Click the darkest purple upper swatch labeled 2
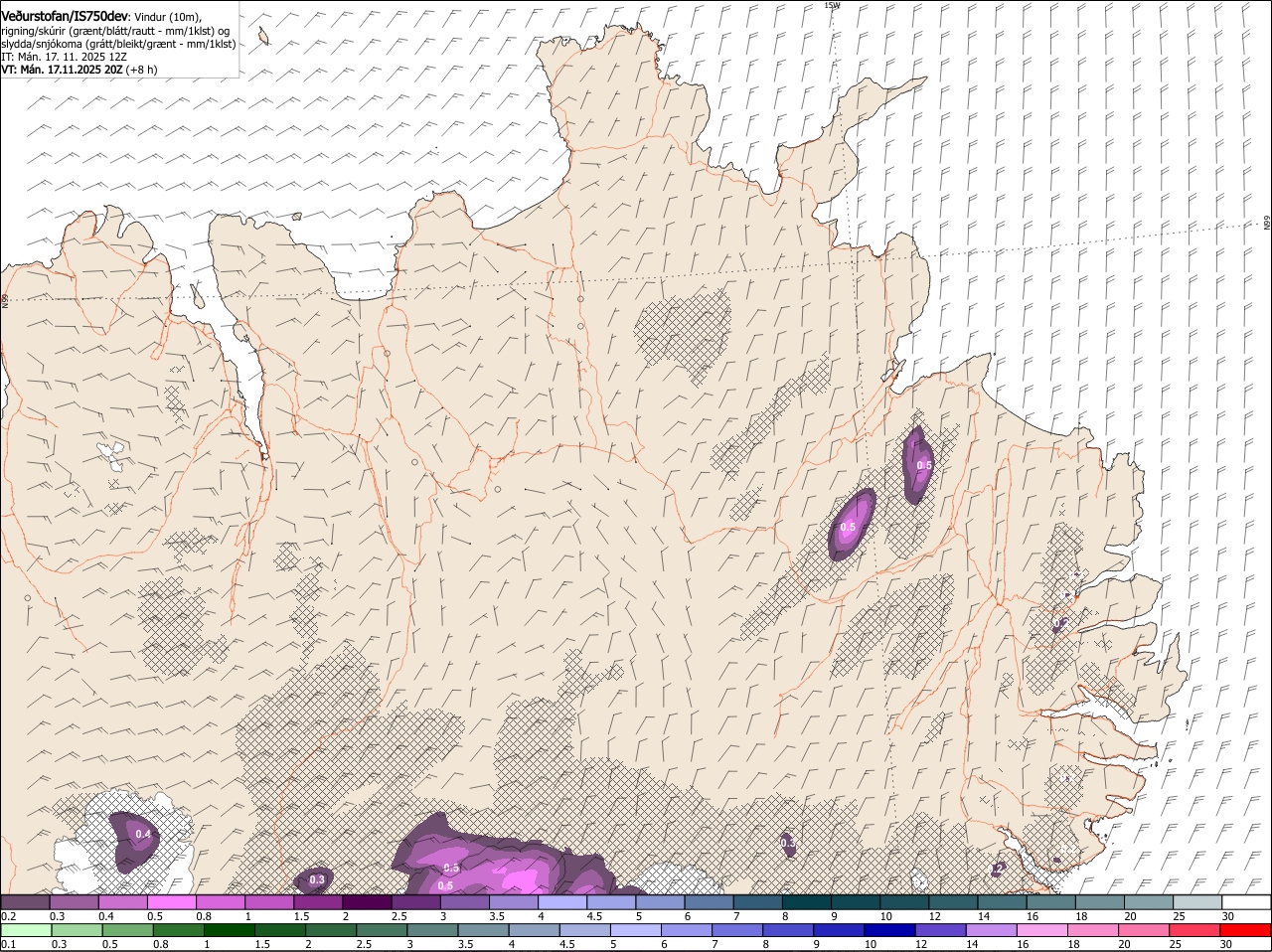 pyautogui.click(x=367, y=902)
